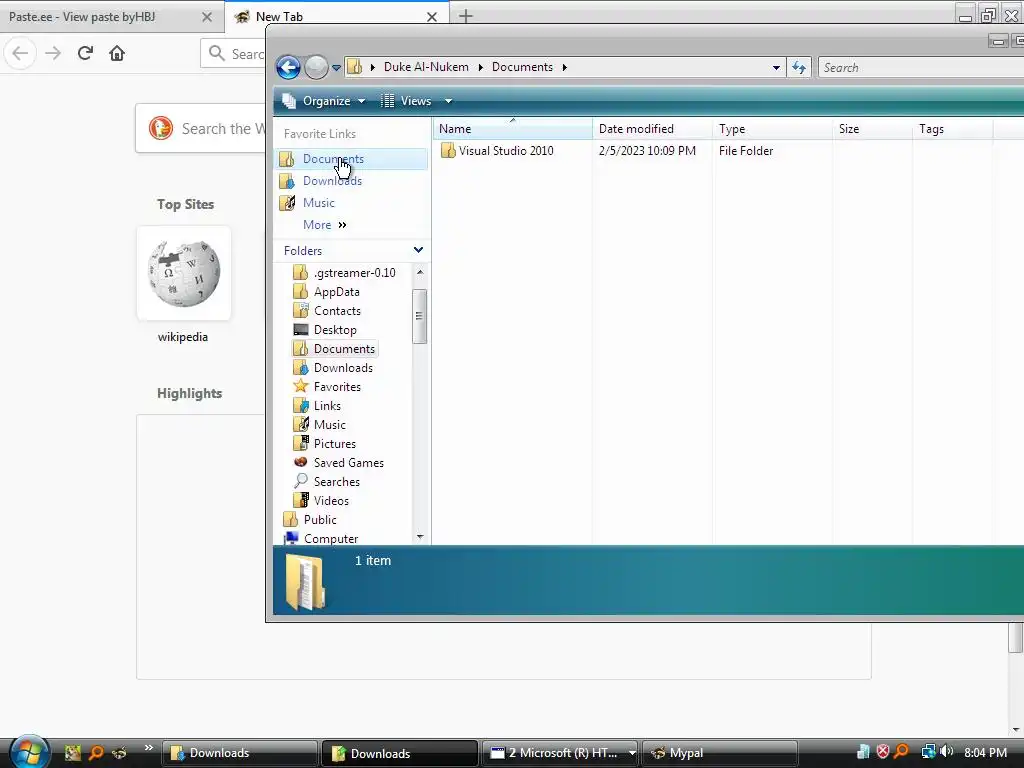Expand breadcrumb arrow after Duke Al-Nukem
The width and height of the screenshot is (1024, 768).
click(480, 67)
